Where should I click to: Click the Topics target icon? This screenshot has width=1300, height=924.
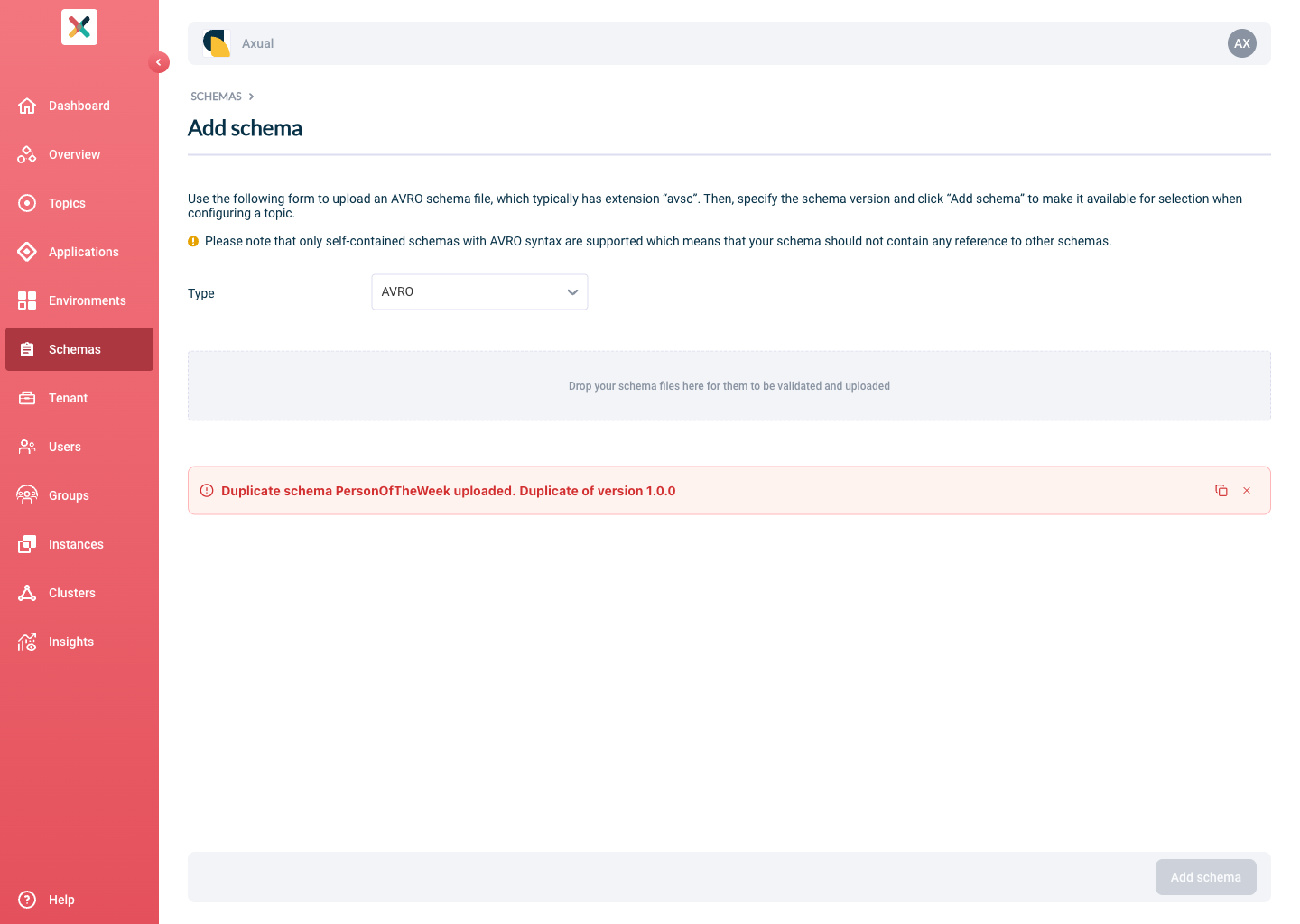pos(27,203)
